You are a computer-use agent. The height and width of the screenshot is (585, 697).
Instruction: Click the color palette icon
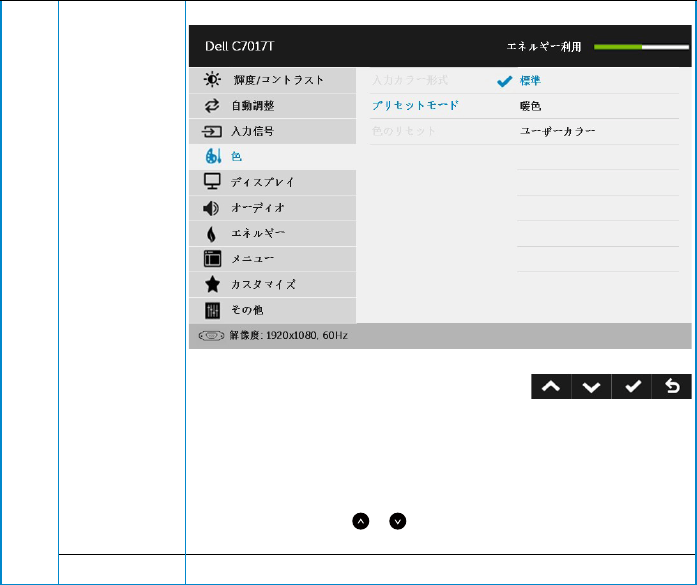213,156
